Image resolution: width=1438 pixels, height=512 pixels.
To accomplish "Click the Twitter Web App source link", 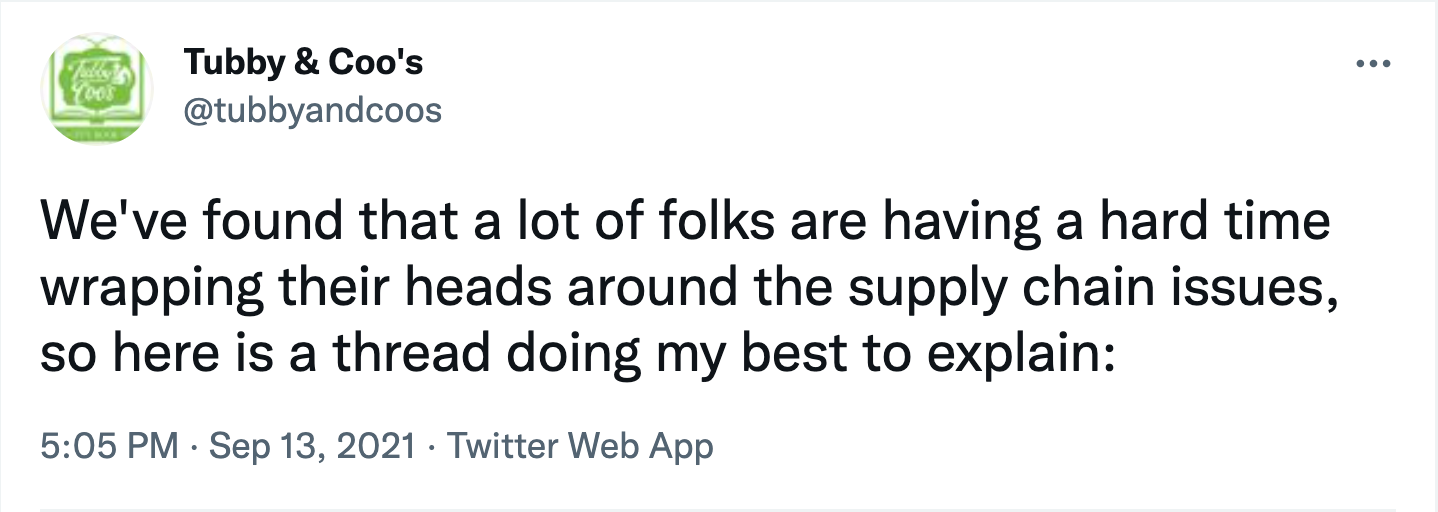I will (x=580, y=445).
